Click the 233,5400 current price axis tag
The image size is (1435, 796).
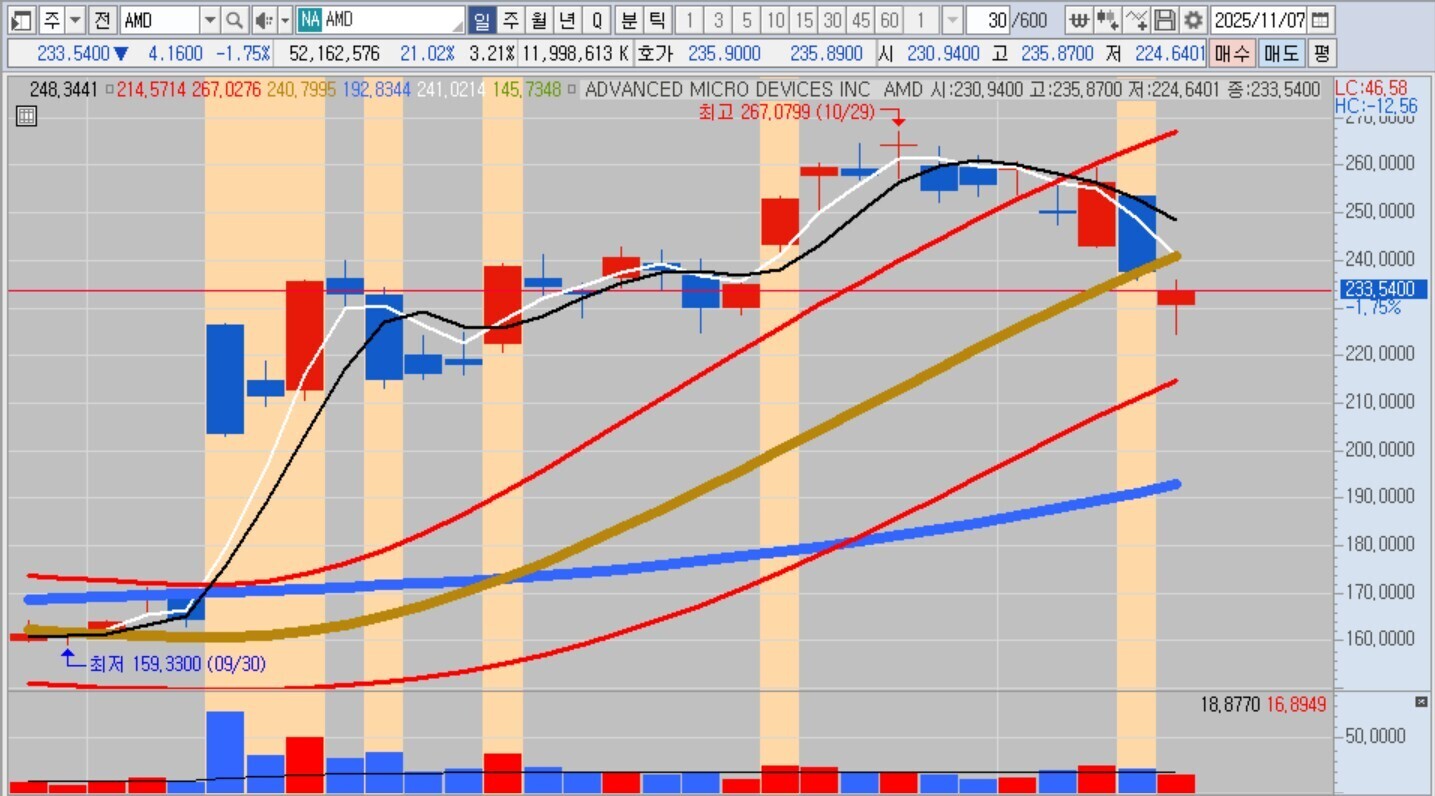pyautogui.click(x=1383, y=290)
